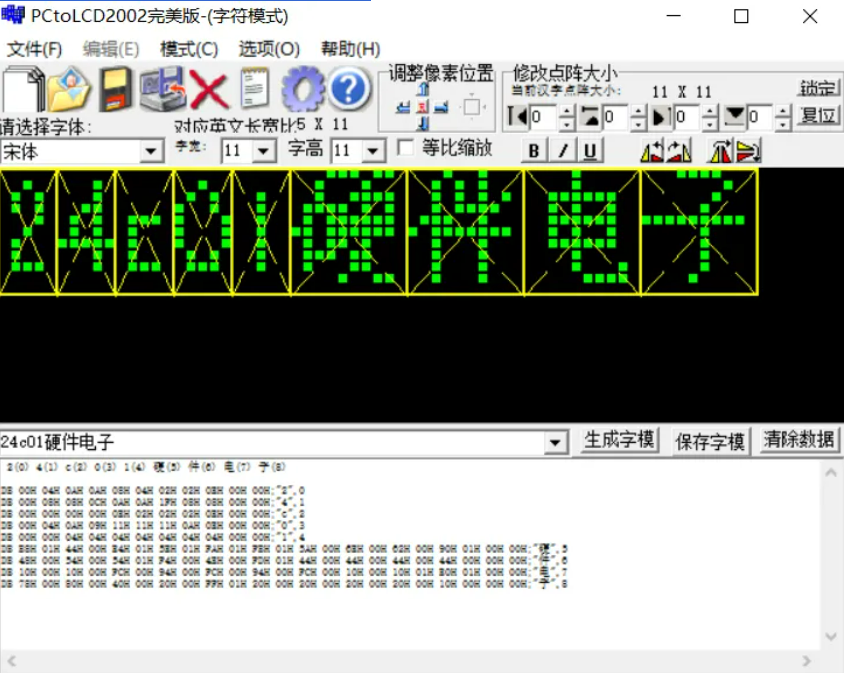Click the floppy disk save icon
This screenshot has width=845, height=673.
(x=116, y=90)
